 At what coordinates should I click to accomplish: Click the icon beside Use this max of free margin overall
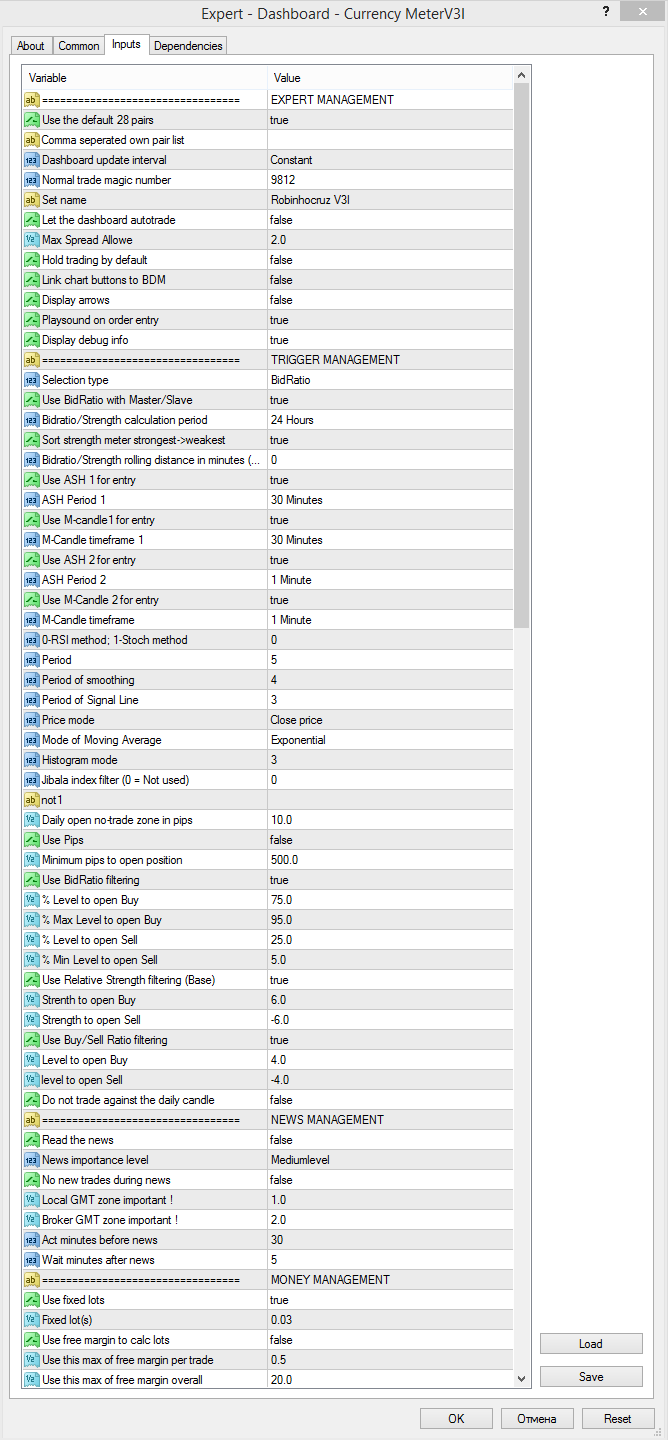pyautogui.click(x=31, y=1380)
